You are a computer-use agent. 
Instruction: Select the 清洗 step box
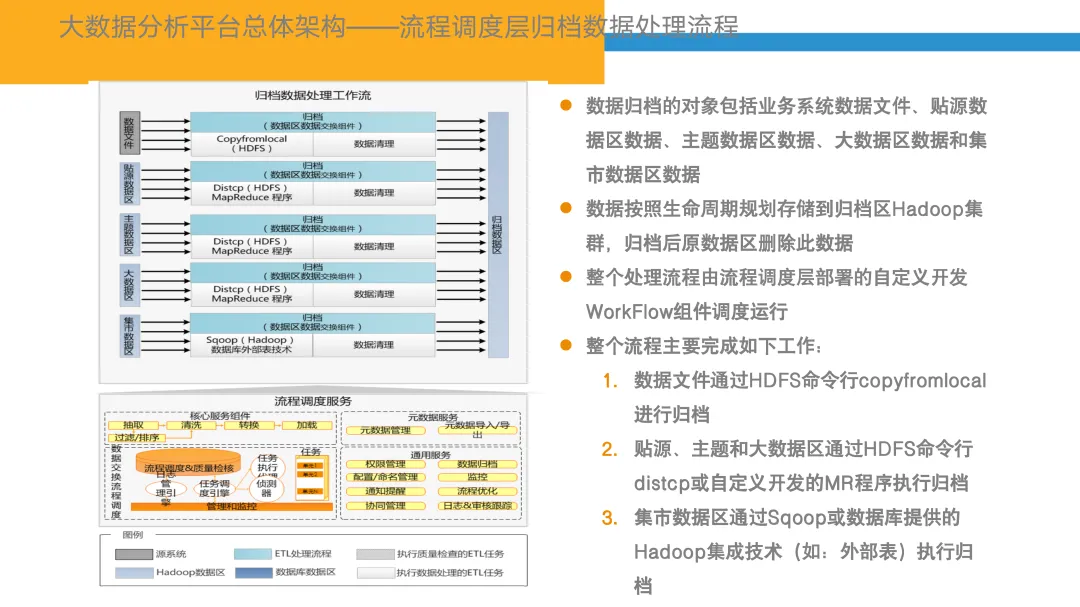click(x=191, y=425)
